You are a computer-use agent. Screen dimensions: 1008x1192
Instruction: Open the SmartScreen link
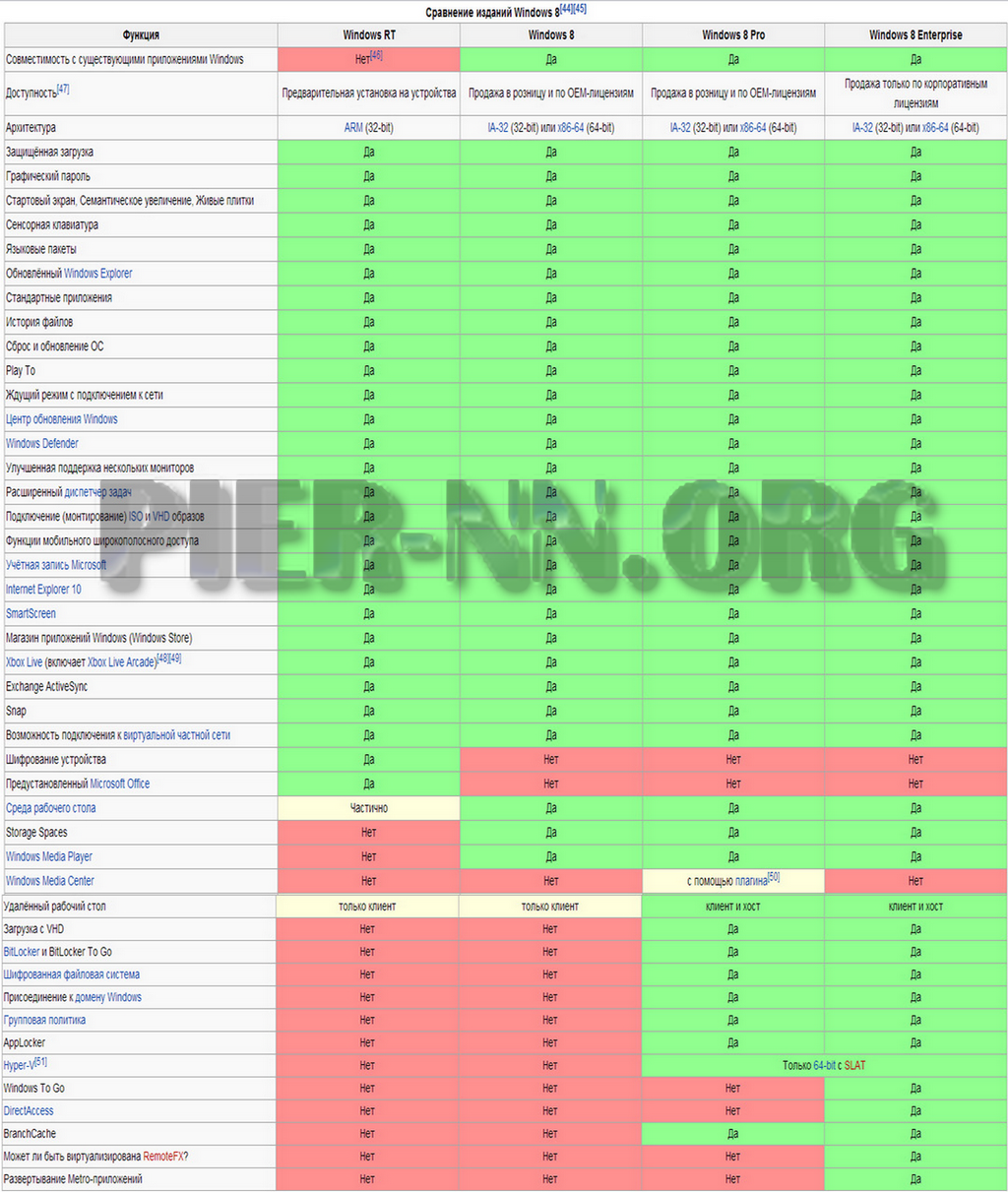point(31,614)
